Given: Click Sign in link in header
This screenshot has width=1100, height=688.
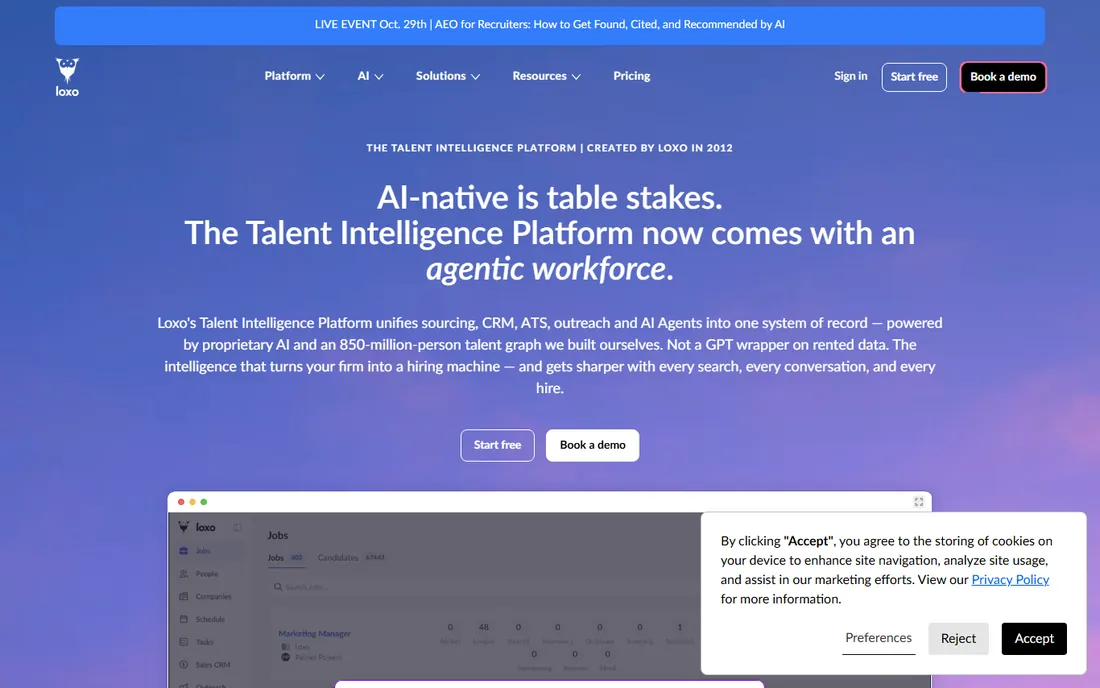Looking at the screenshot, I should (850, 76).
